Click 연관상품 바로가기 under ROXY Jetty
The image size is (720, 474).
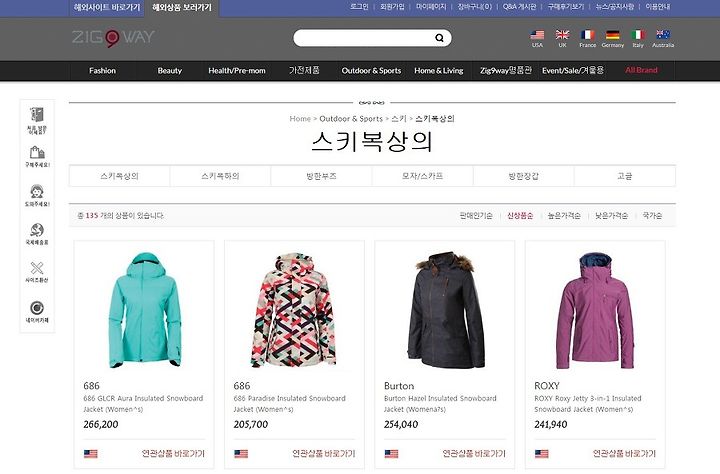tap(624, 454)
